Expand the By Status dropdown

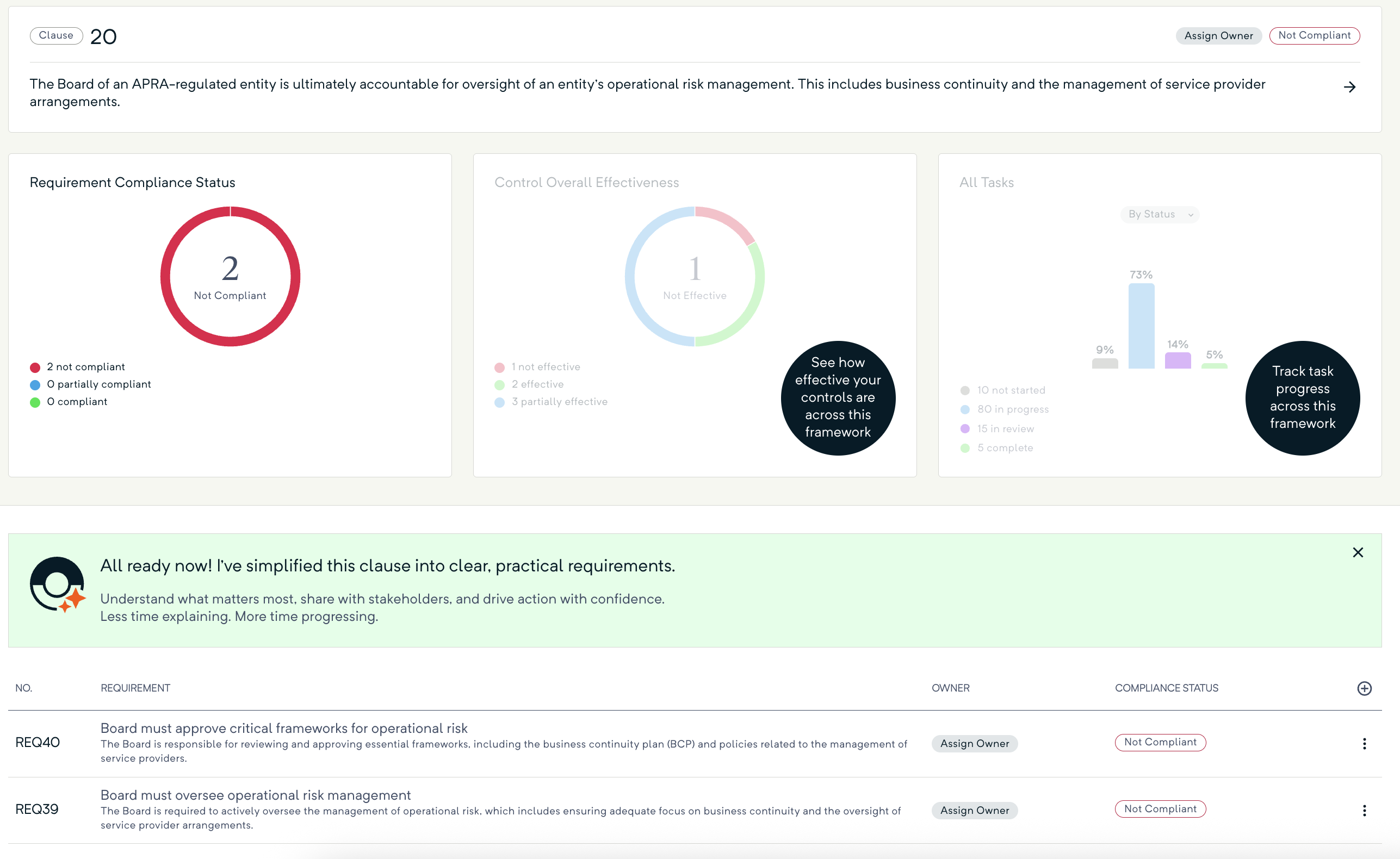tap(1159, 214)
